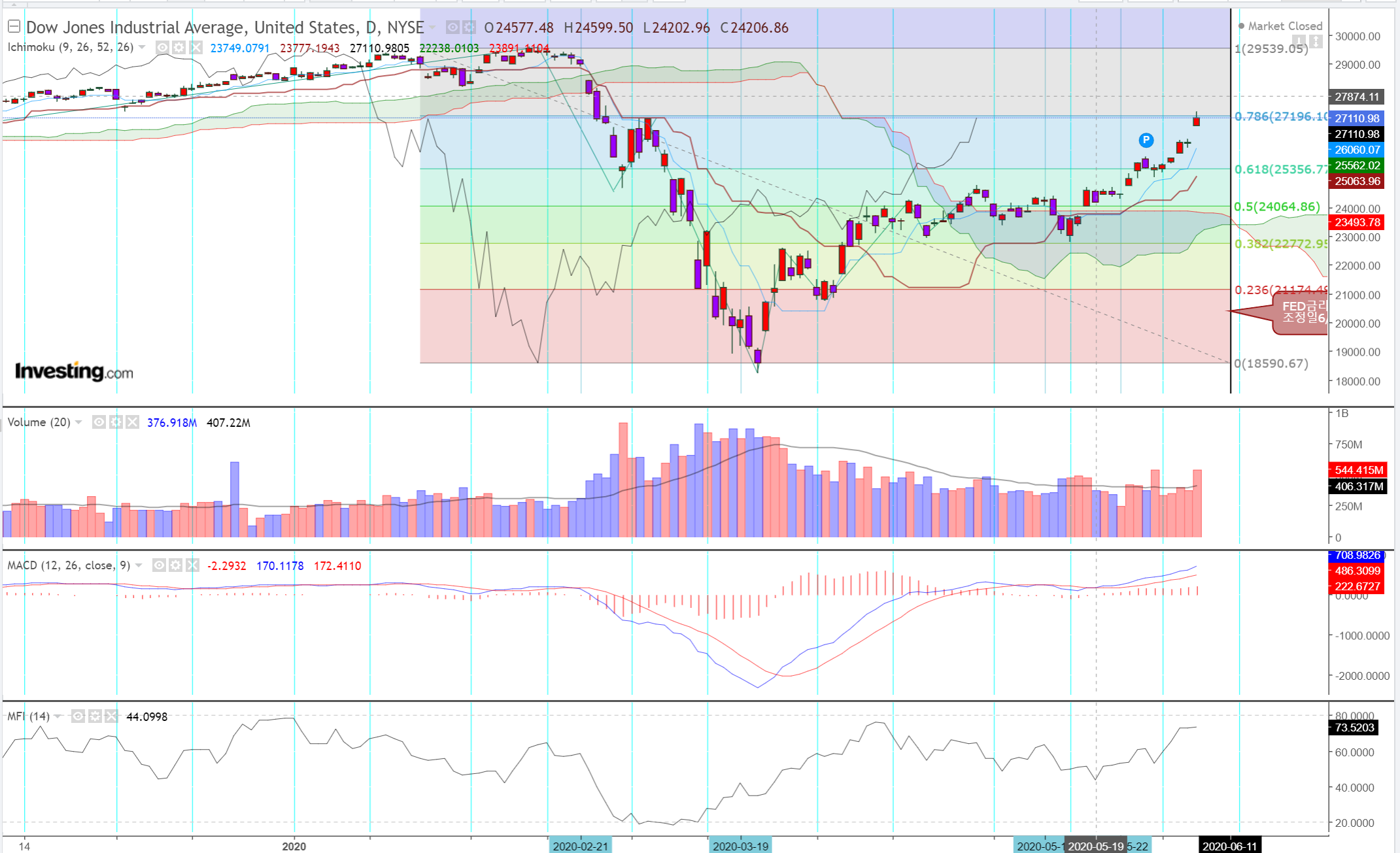Click the 27874.11 price label on price scale
Image resolution: width=1400 pixels, height=853 pixels.
pyautogui.click(x=1356, y=97)
